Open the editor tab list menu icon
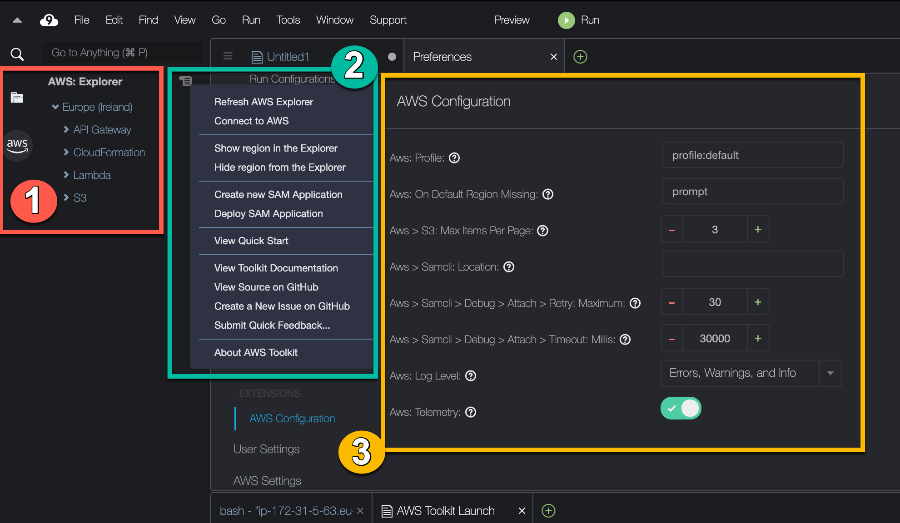The width and height of the screenshot is (900, 523). [x=228, y=56]
